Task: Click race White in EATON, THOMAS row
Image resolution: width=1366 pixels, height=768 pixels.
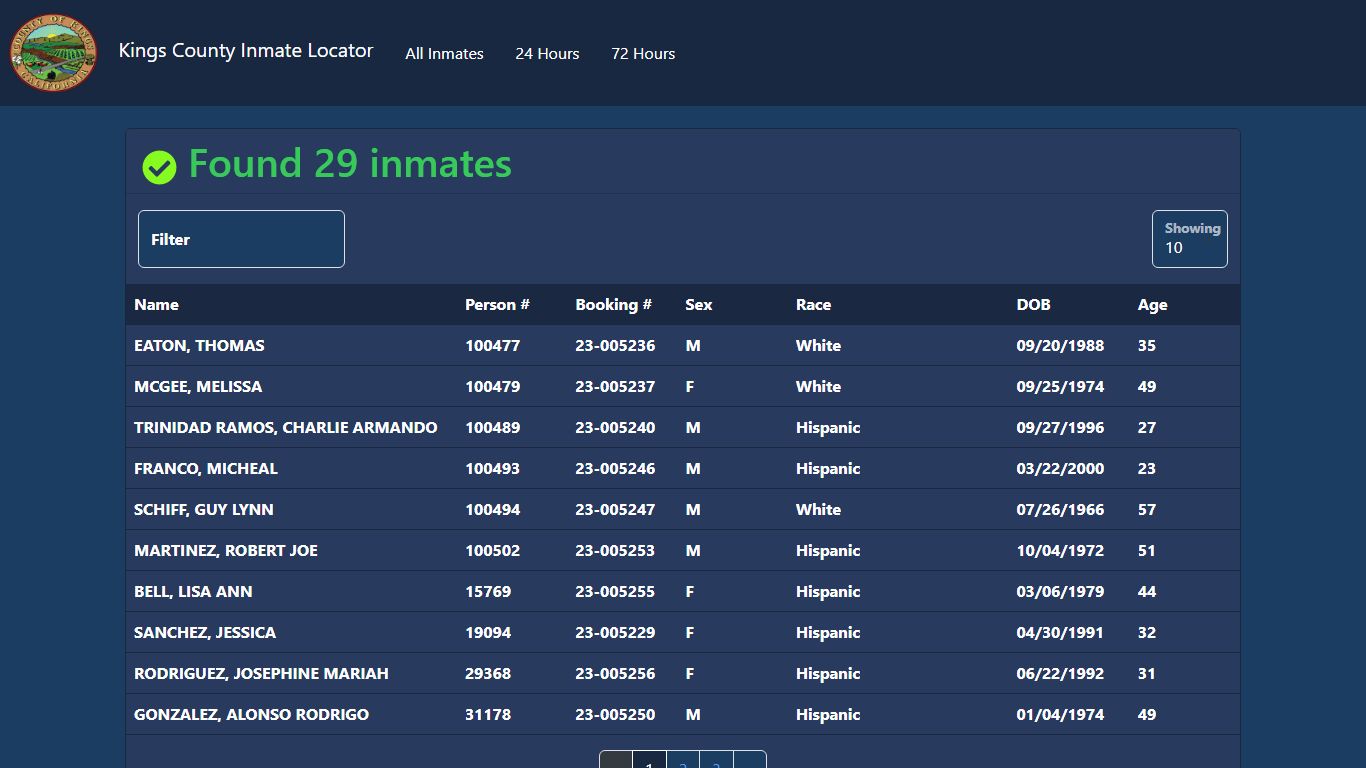Action: [818, 346]
